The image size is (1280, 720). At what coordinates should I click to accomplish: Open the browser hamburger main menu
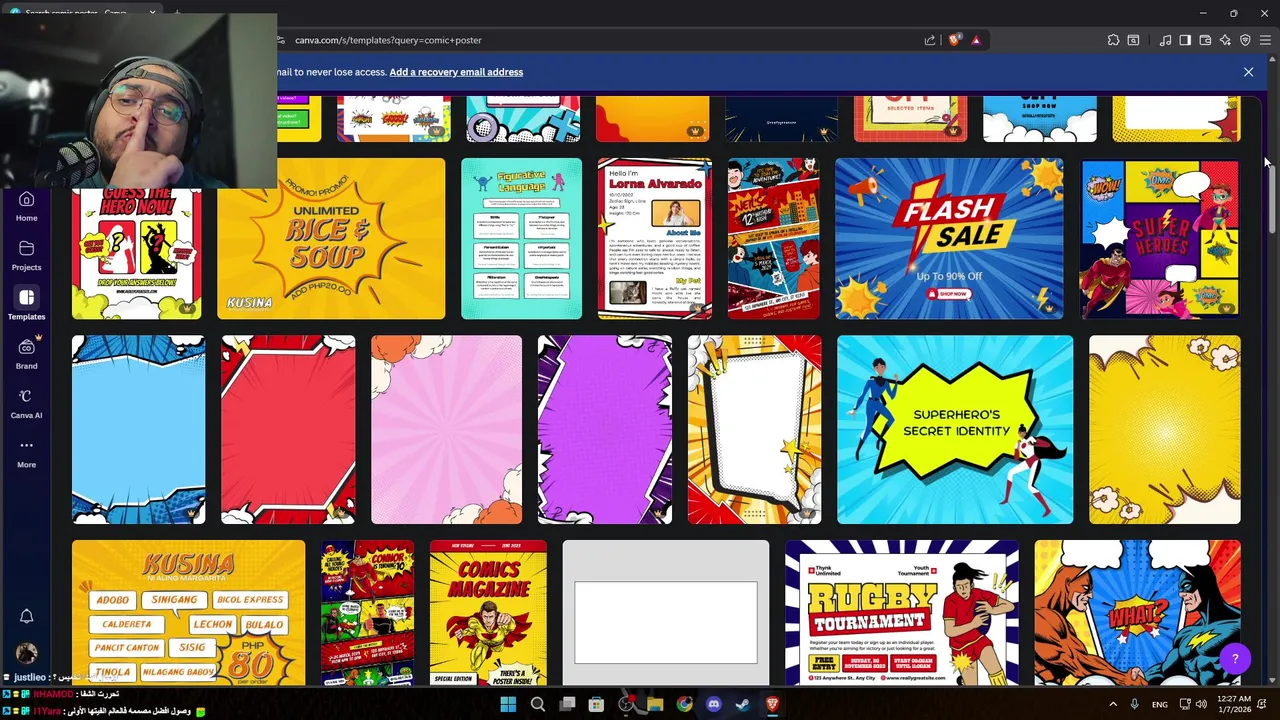pos(1265,40)
